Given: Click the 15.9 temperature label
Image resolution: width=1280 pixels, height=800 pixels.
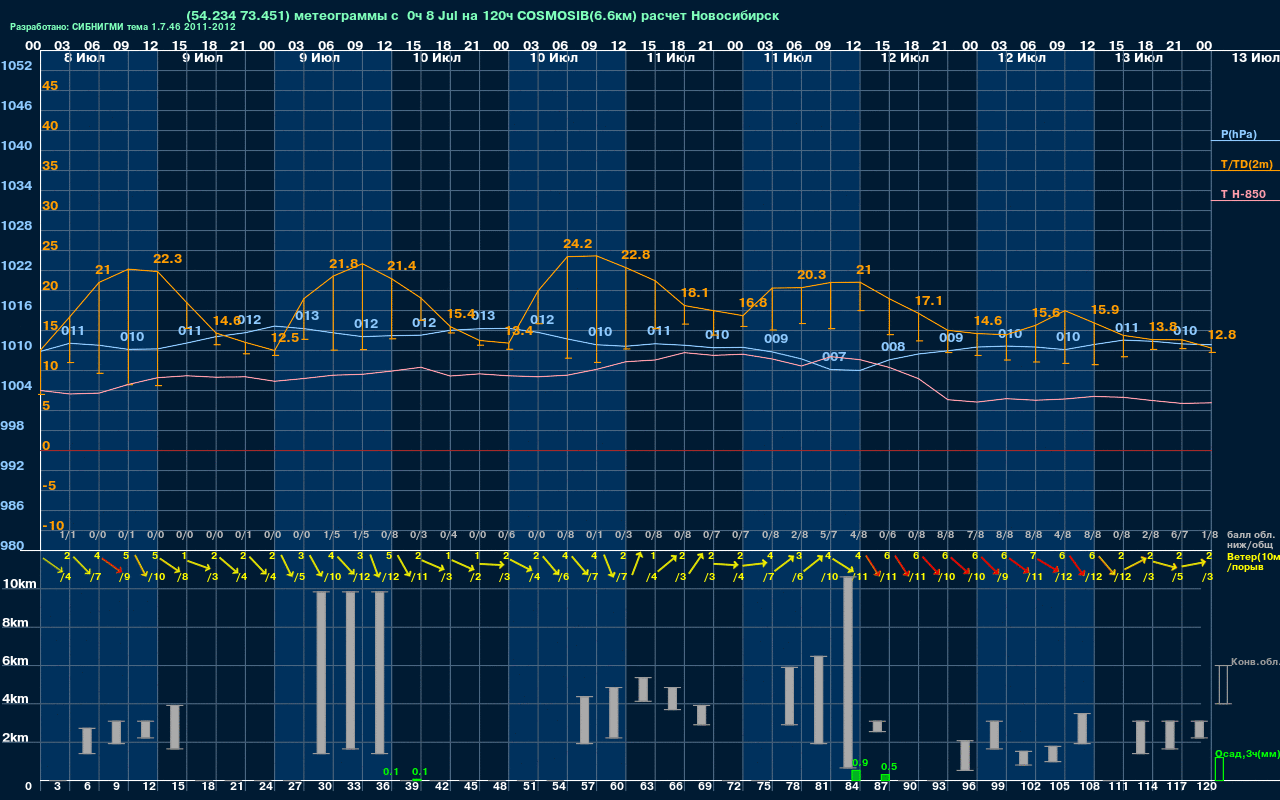Looking at the screenshot, I should point(1104,309).
